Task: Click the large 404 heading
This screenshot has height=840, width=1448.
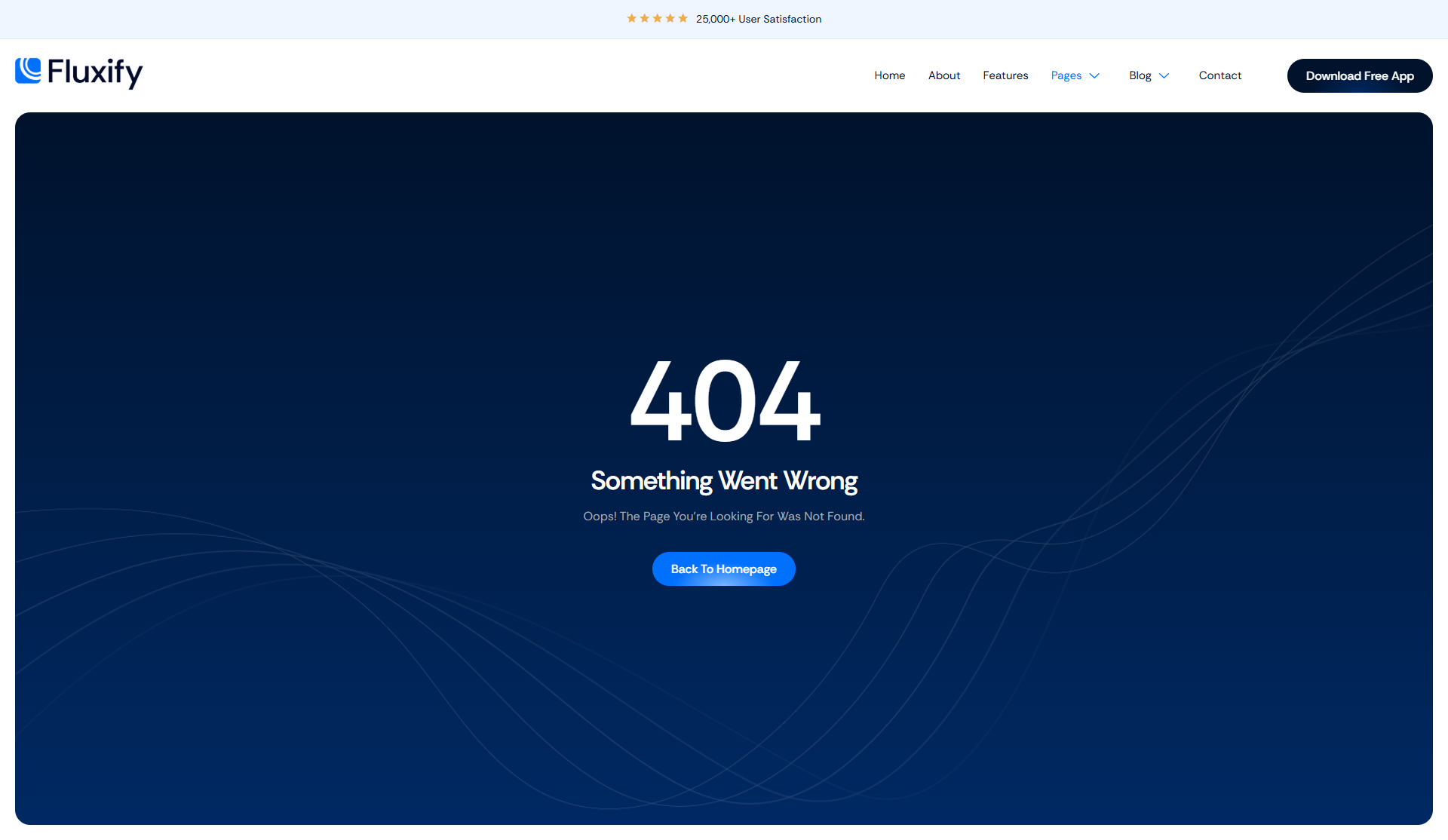Action: coord(724,400)
